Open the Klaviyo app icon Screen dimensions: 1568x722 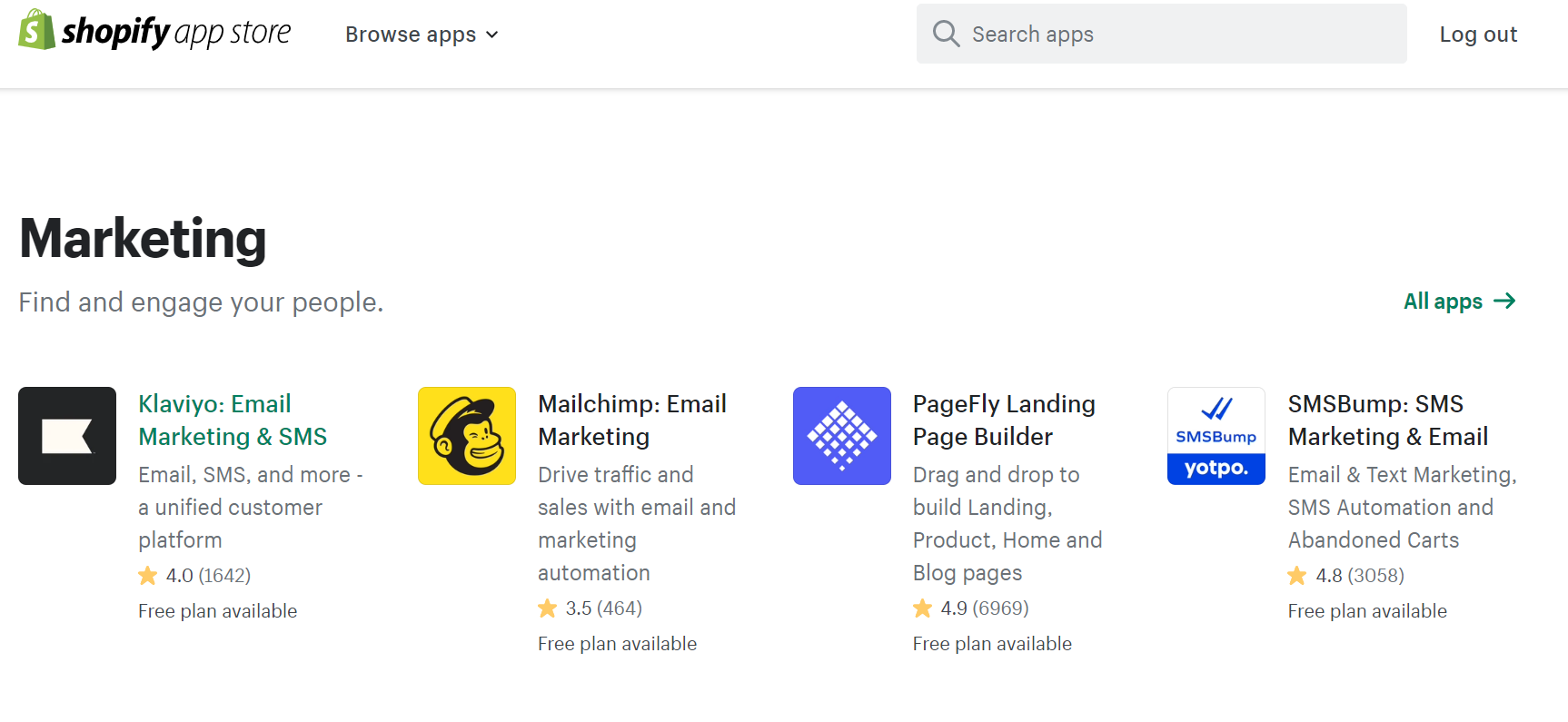click(x=67, y=436)
